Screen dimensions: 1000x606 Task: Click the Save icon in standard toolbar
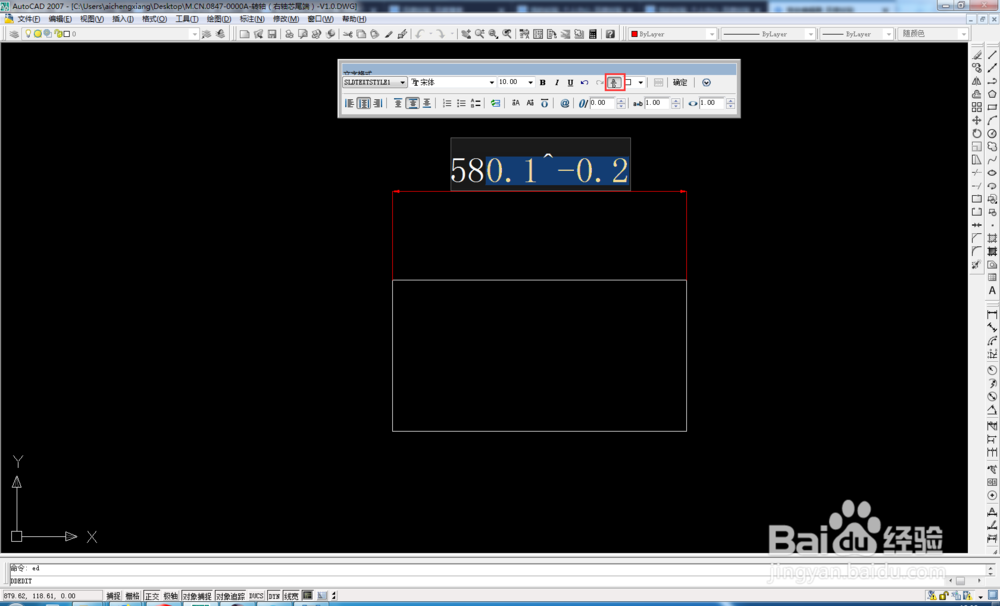point(272,34)
